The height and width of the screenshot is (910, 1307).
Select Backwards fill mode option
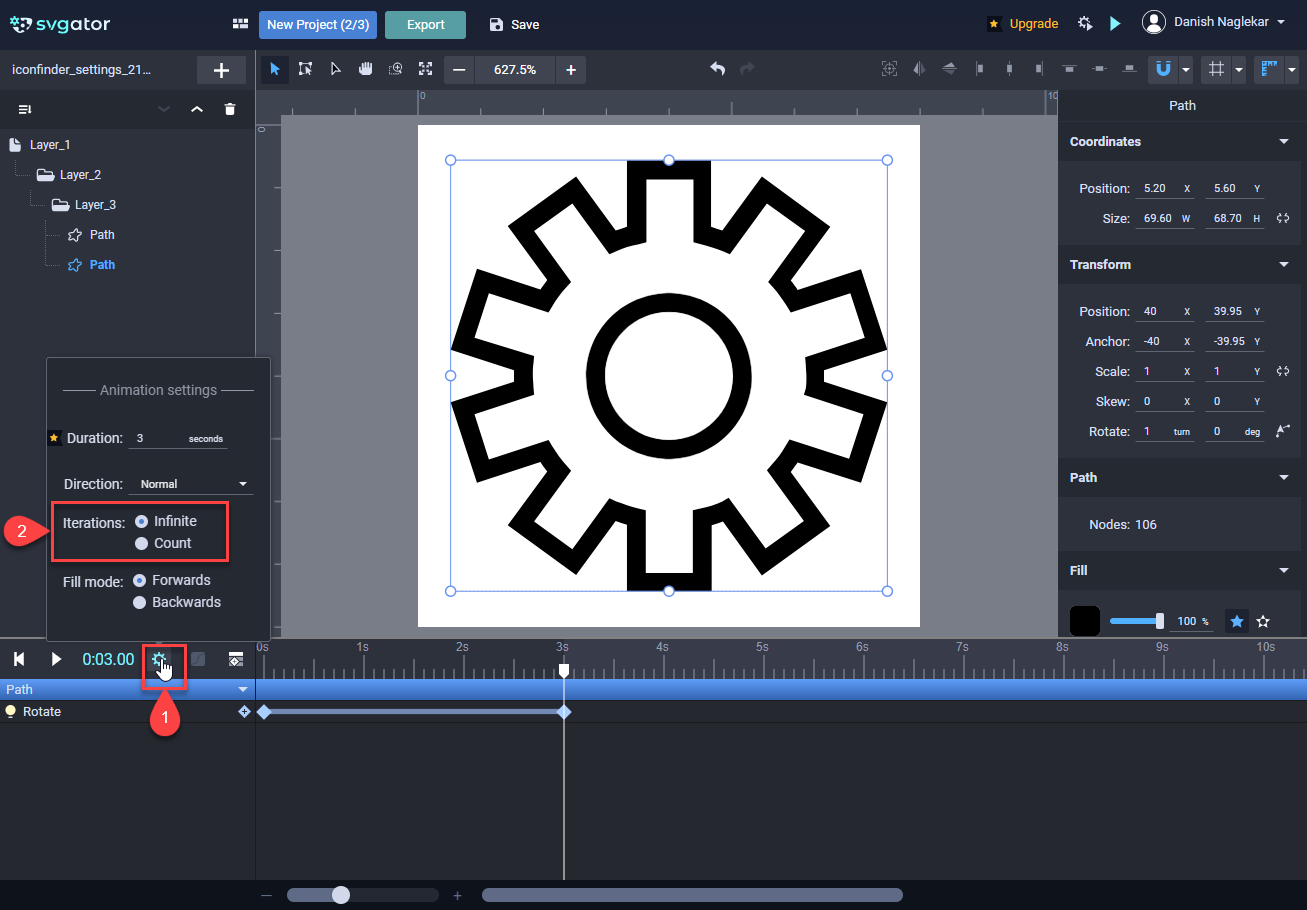tap(140, 602)
